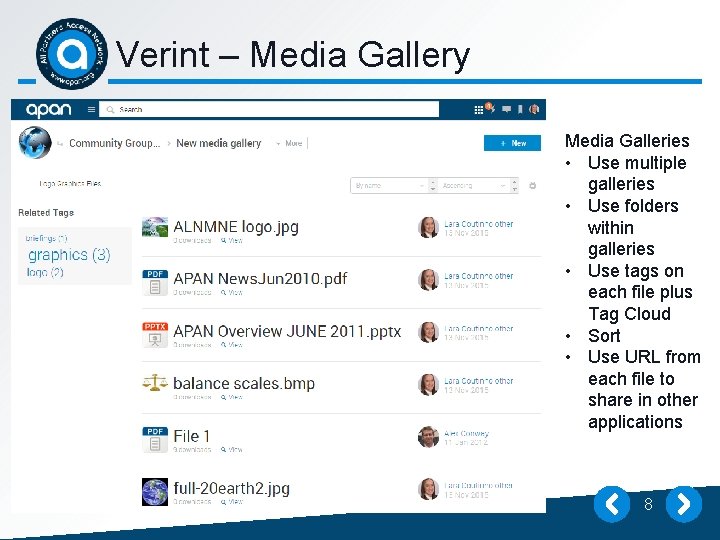This screenshot has width=720, height=540.
Task: Open balance scales.bmp file
Action: 244,383
